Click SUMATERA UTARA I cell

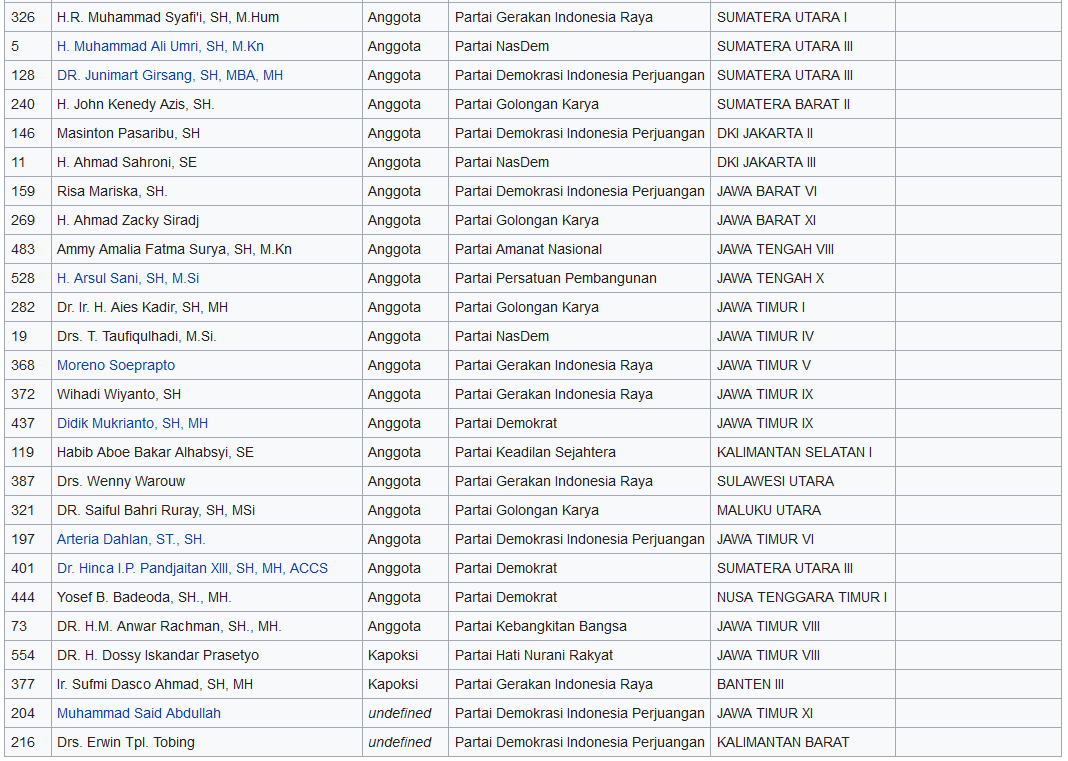(x=803, y=18)
